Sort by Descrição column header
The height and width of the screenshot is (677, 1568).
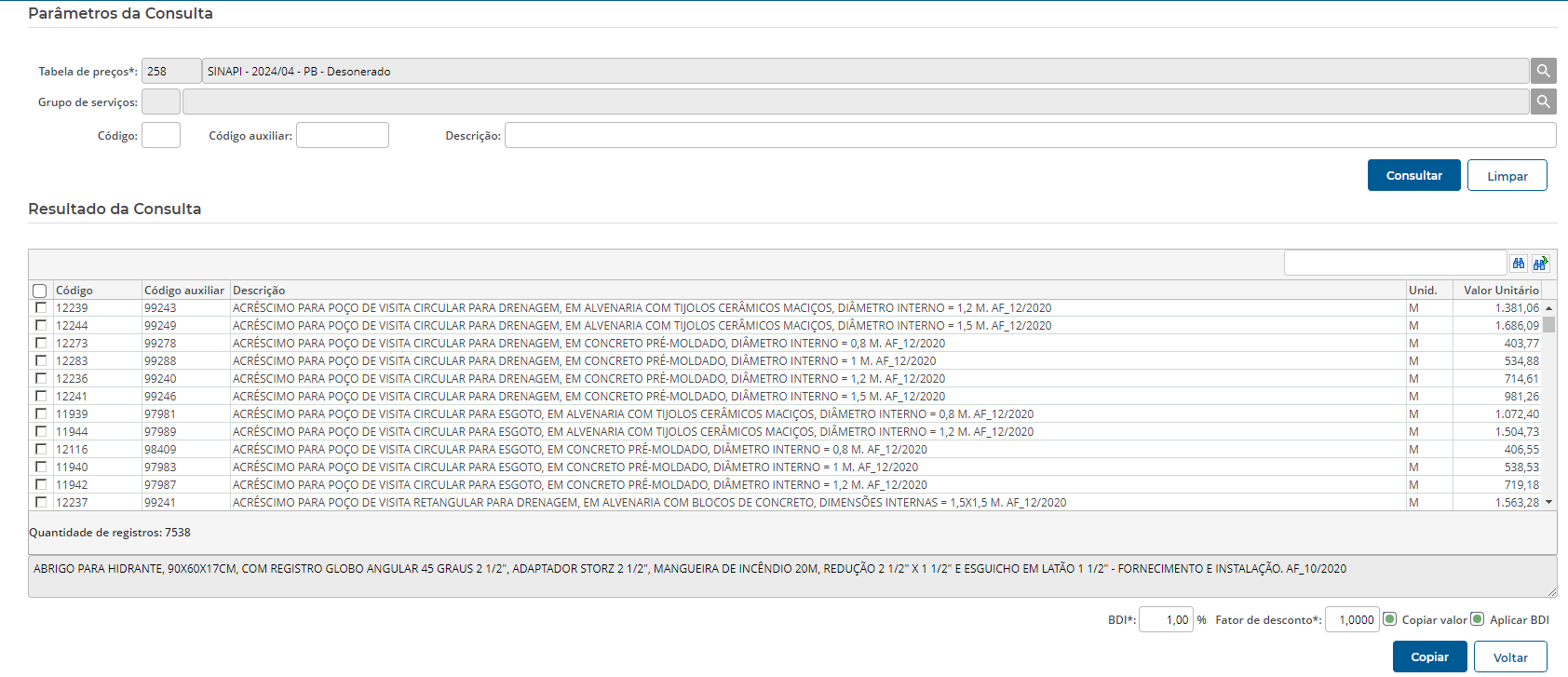[259, 291]
